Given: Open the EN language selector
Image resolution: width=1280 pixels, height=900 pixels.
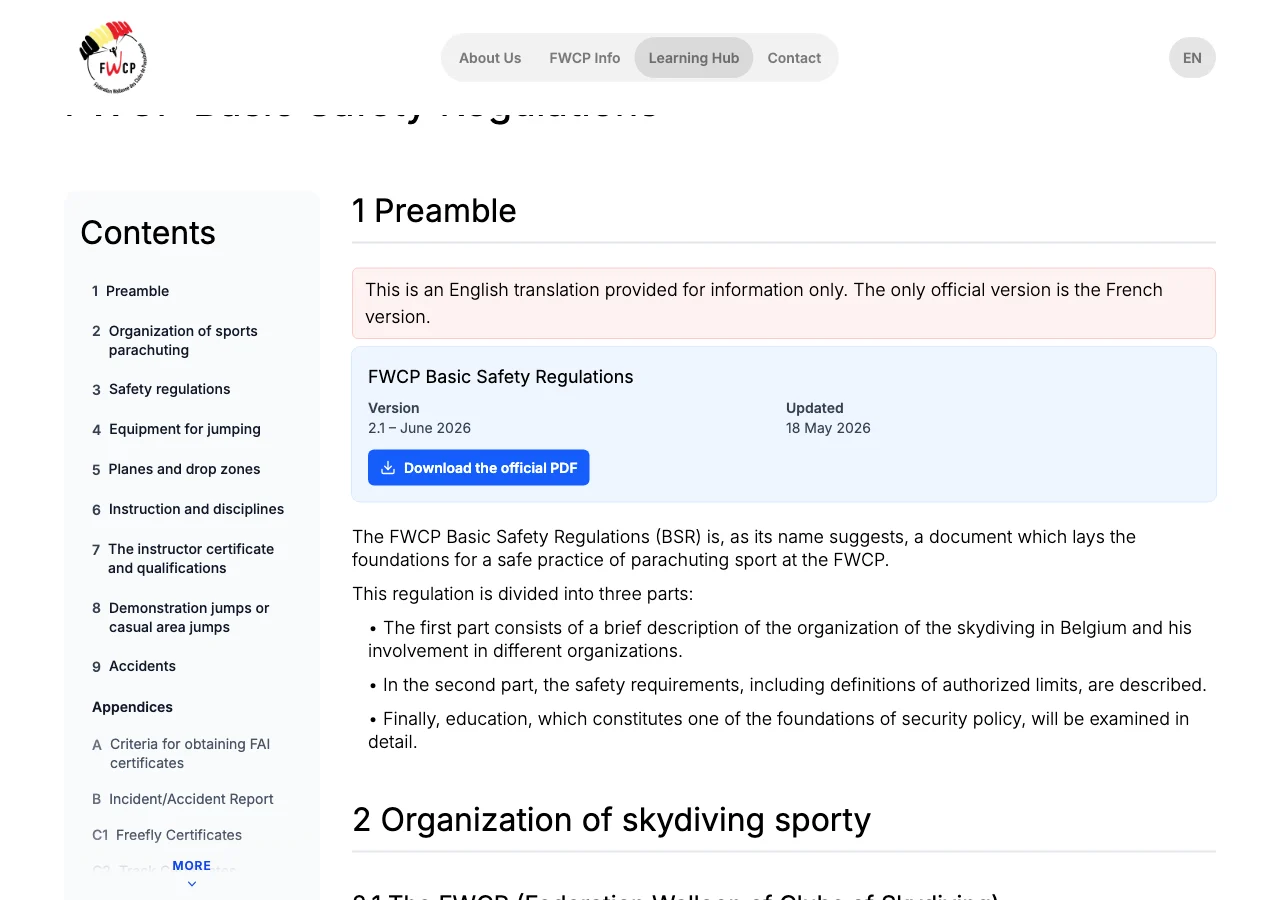Looking at the screenshot, I should click(1192, 58).
